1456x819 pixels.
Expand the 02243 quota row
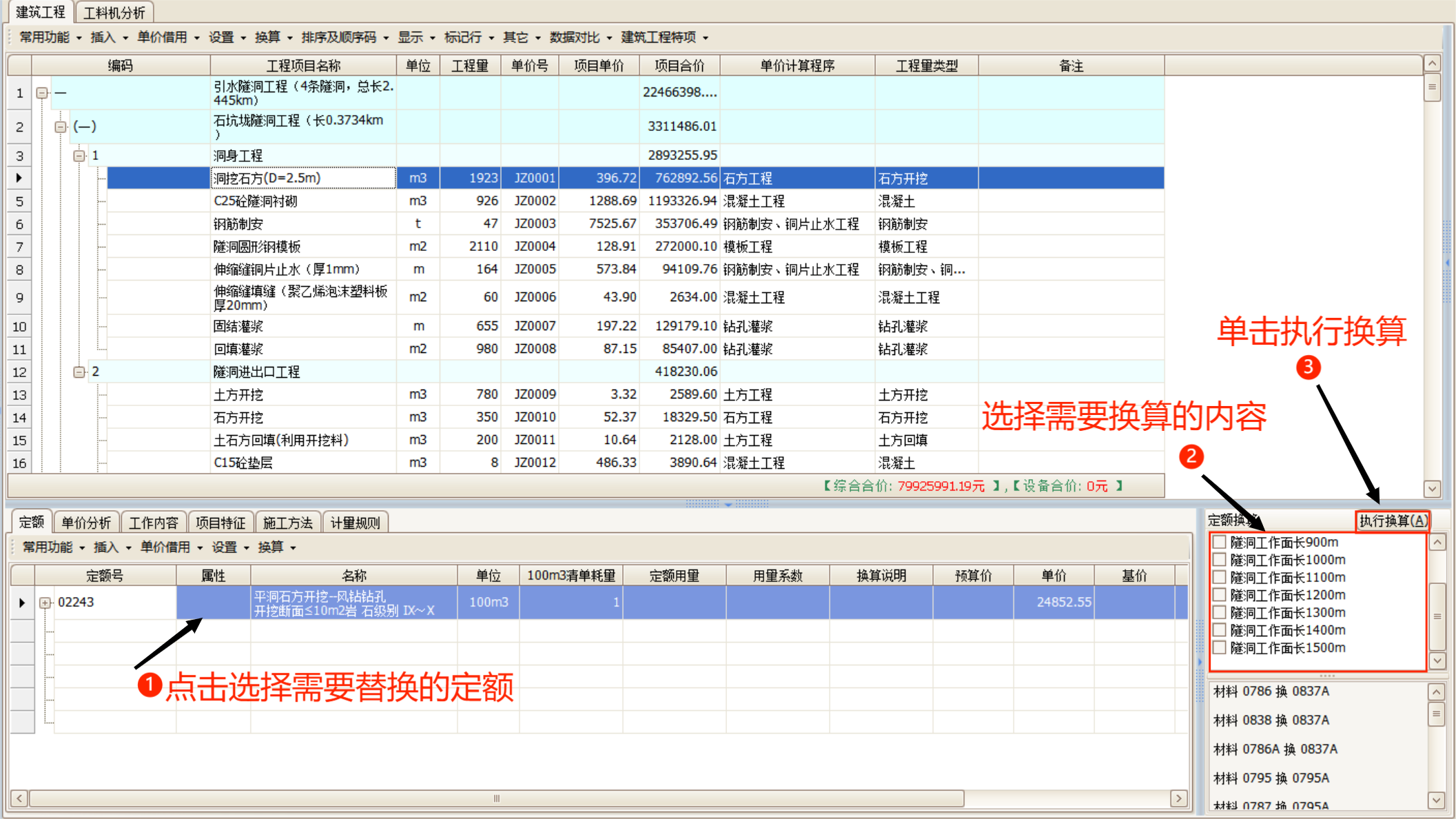tap(45, 603)
